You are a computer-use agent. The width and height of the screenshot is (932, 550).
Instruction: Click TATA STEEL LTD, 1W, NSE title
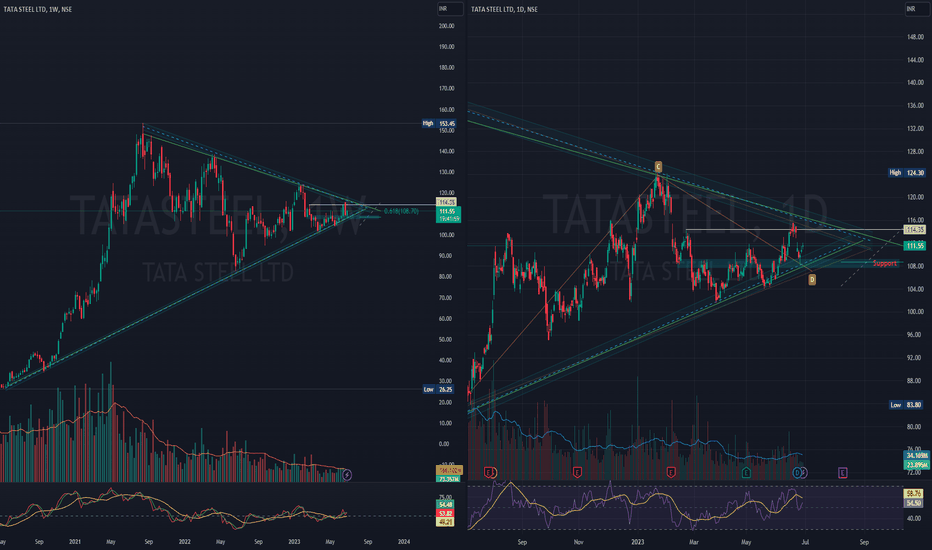coord(37,10)
